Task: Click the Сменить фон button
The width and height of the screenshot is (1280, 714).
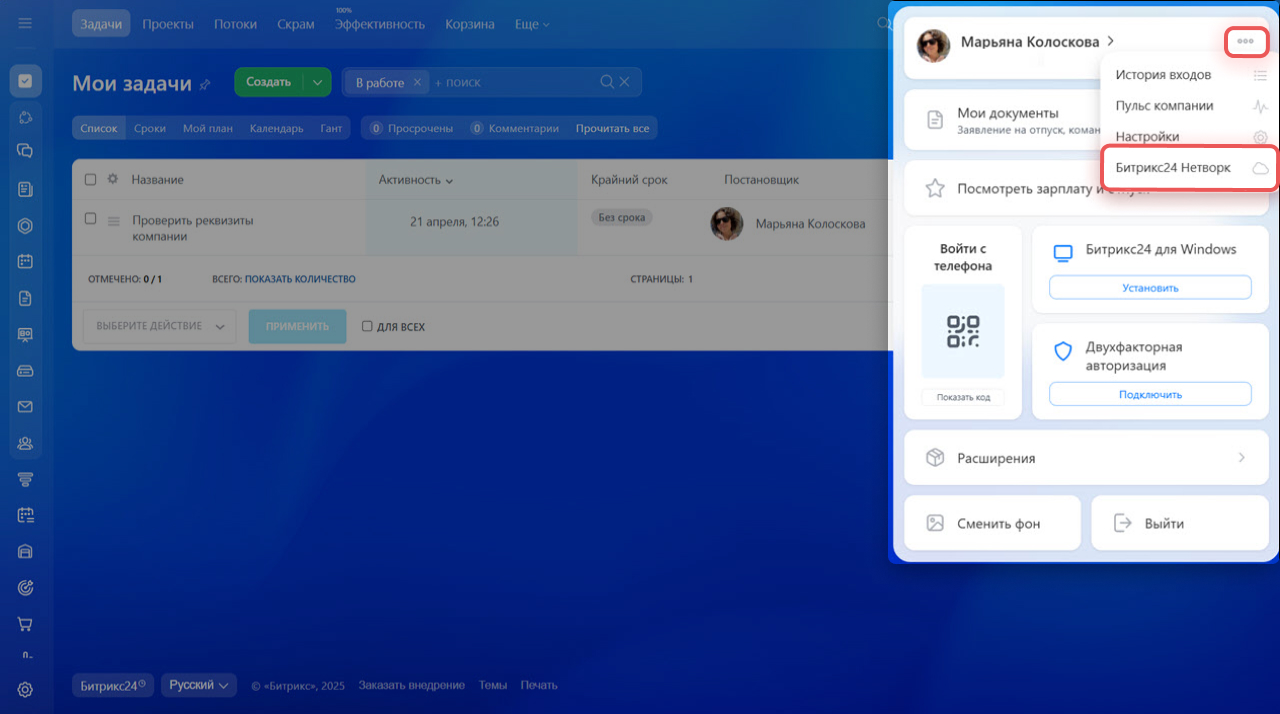Action: (992, 523)
